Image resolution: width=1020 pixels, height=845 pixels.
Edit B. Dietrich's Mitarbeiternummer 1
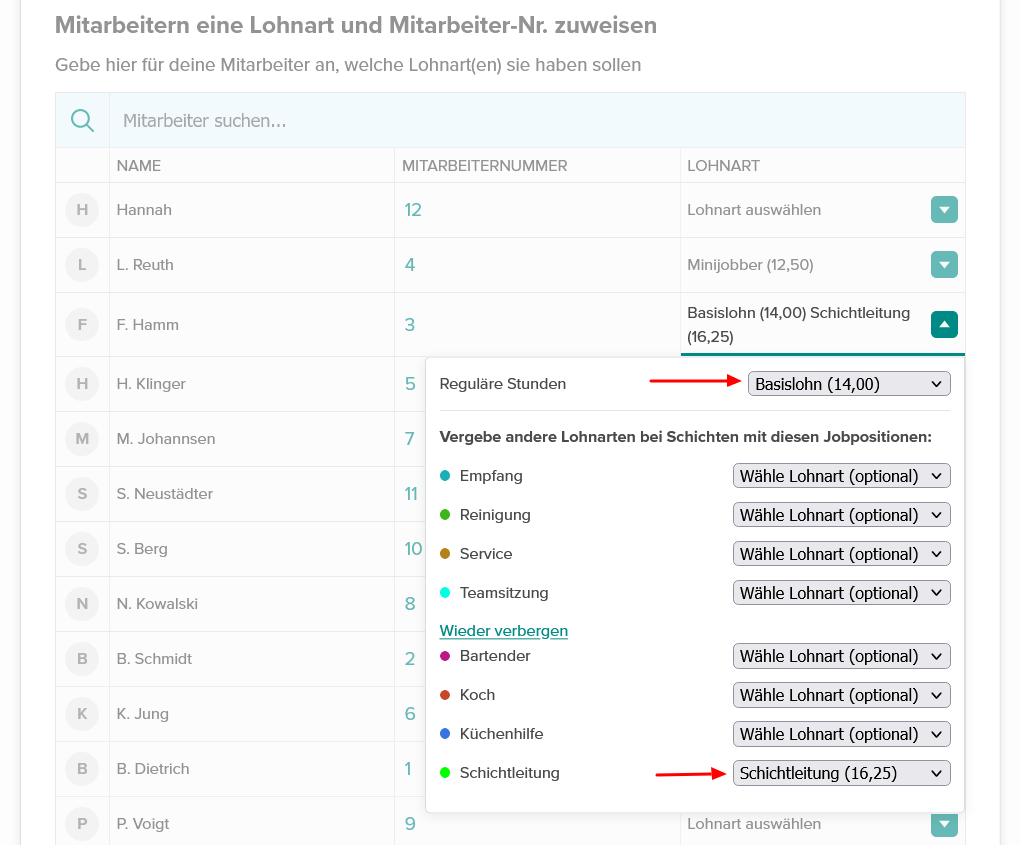coord(408,768)
